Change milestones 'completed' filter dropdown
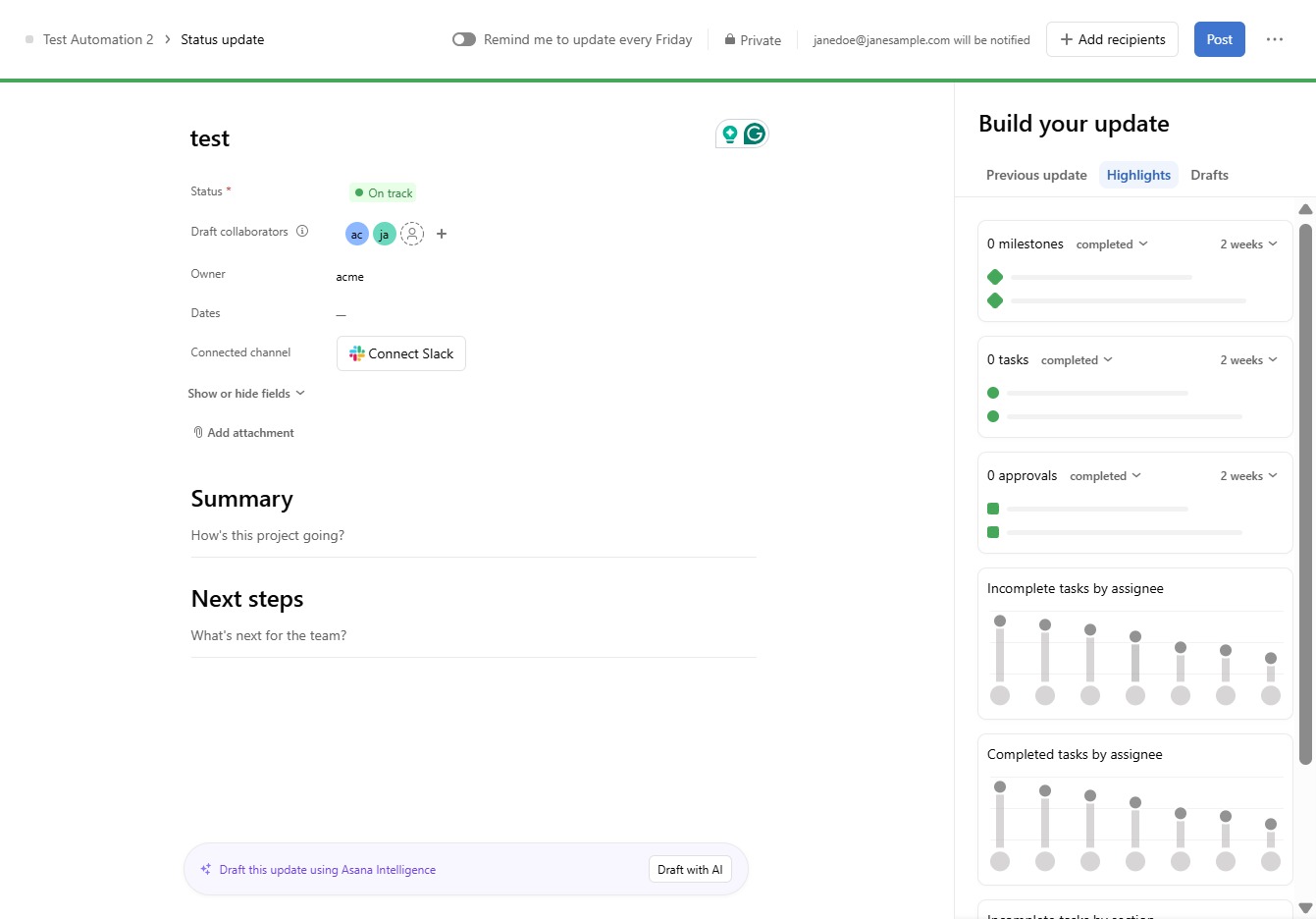 1112,244
